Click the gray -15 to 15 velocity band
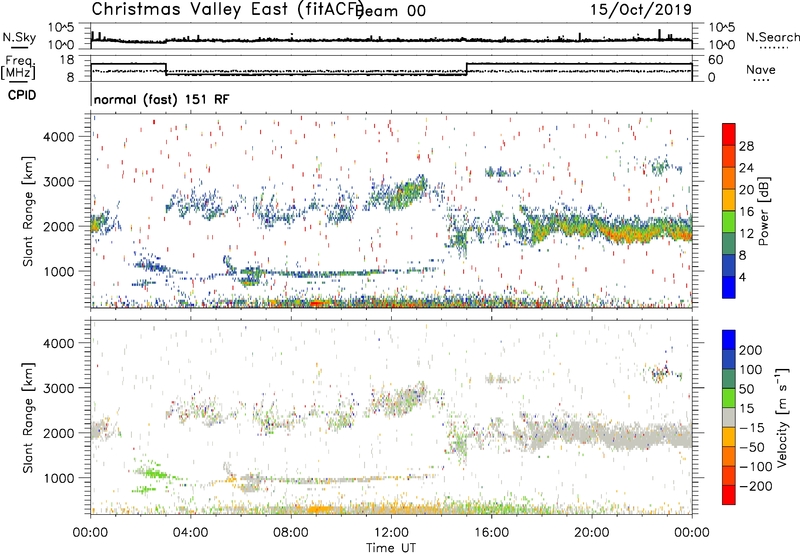Image resolution: width=800 pixels, height=554 pixels. 729,418
